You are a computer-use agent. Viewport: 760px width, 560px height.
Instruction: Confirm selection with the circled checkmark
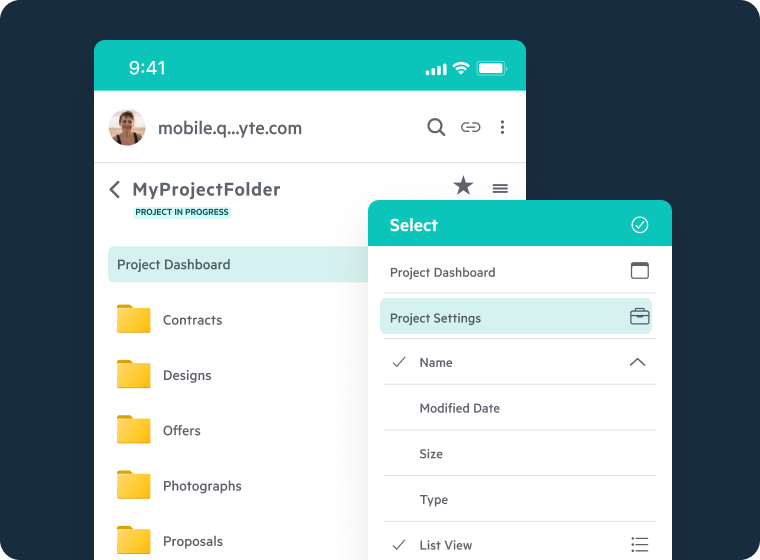[640, 225]
